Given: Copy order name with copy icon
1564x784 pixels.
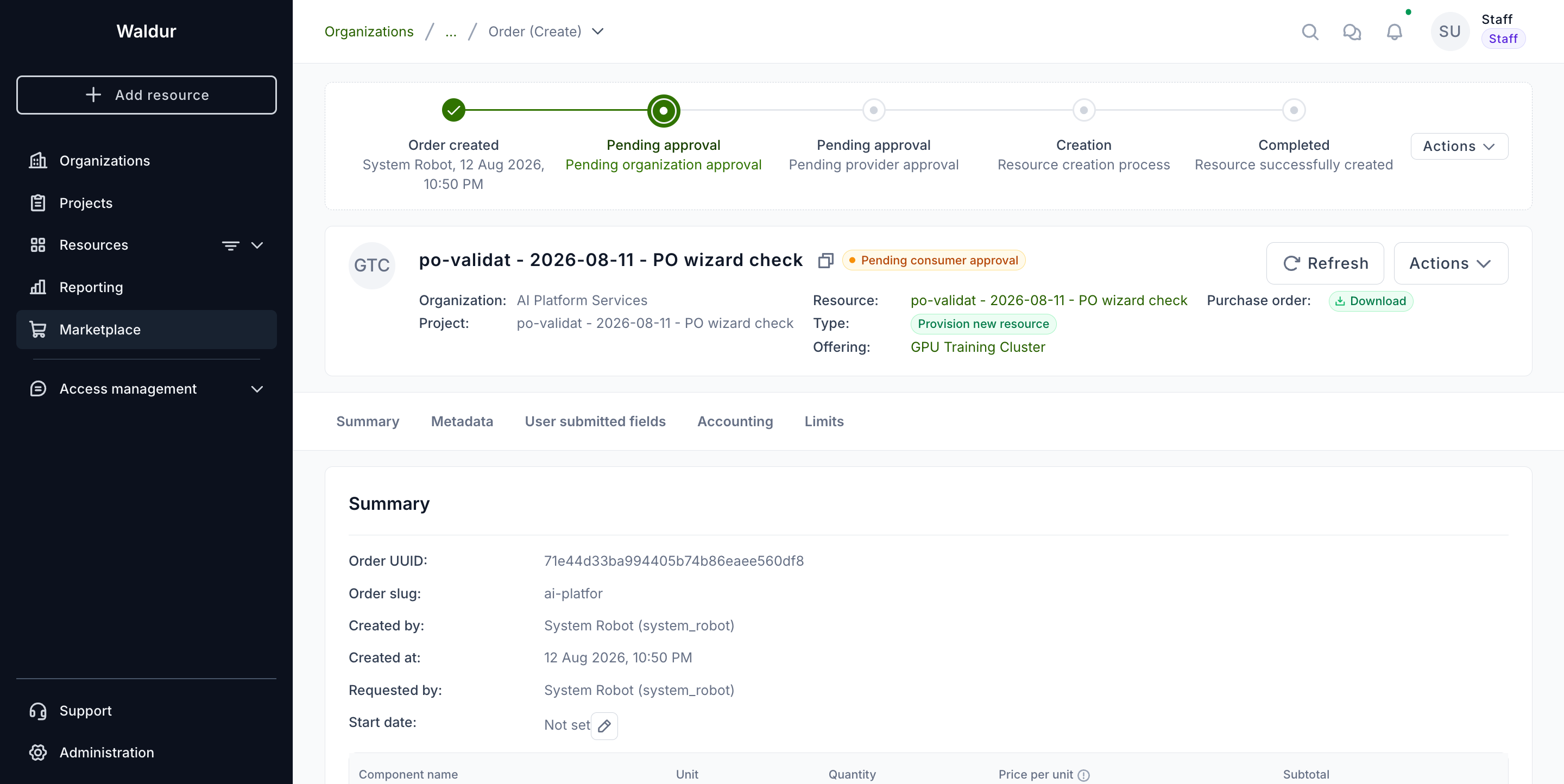Looking at the screenshot, I should coord(825,260).
